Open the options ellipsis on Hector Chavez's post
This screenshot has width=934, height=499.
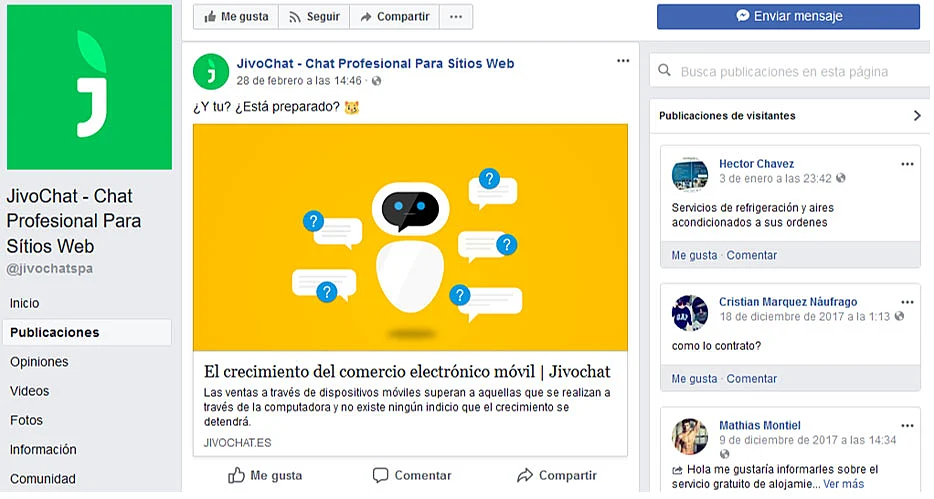coord(907,164)
